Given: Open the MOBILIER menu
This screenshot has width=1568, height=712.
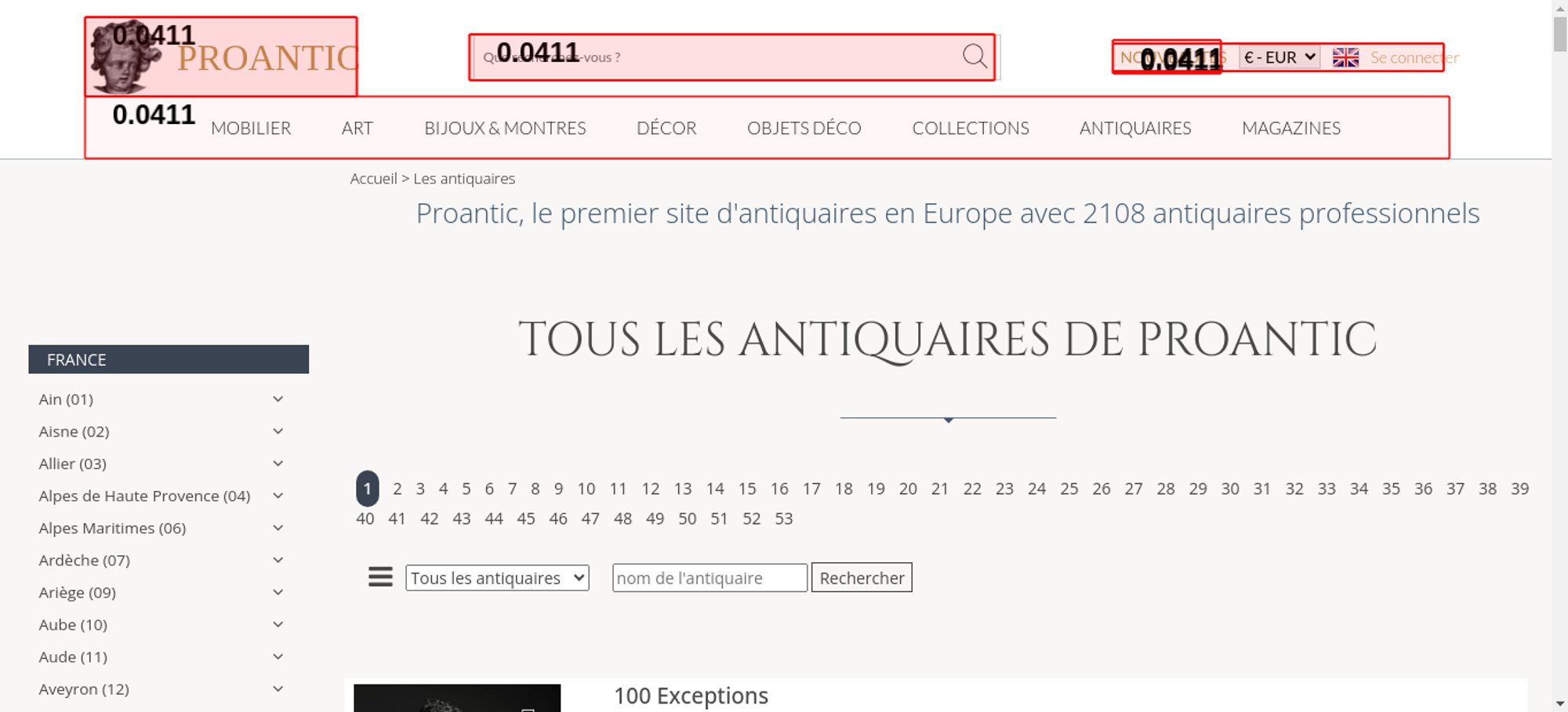Looking at the screenshot, I should (x=251, y=128).
